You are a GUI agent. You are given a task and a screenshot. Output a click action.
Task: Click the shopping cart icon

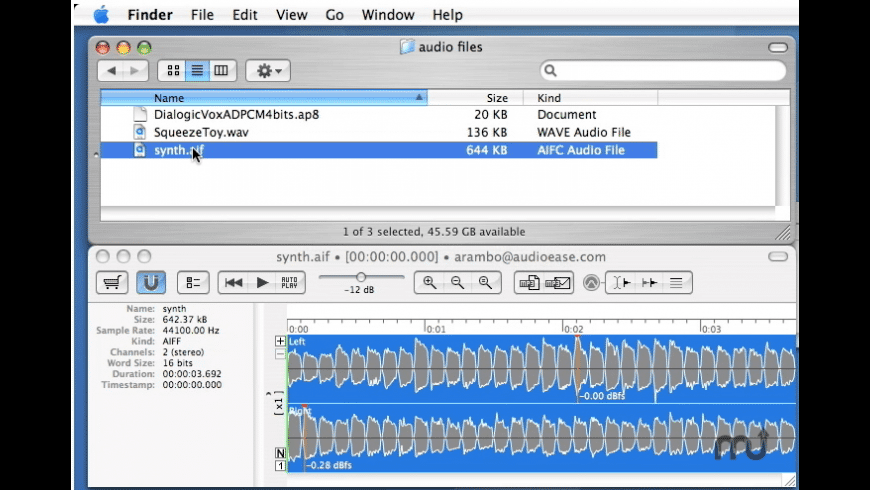coord(112,283)
